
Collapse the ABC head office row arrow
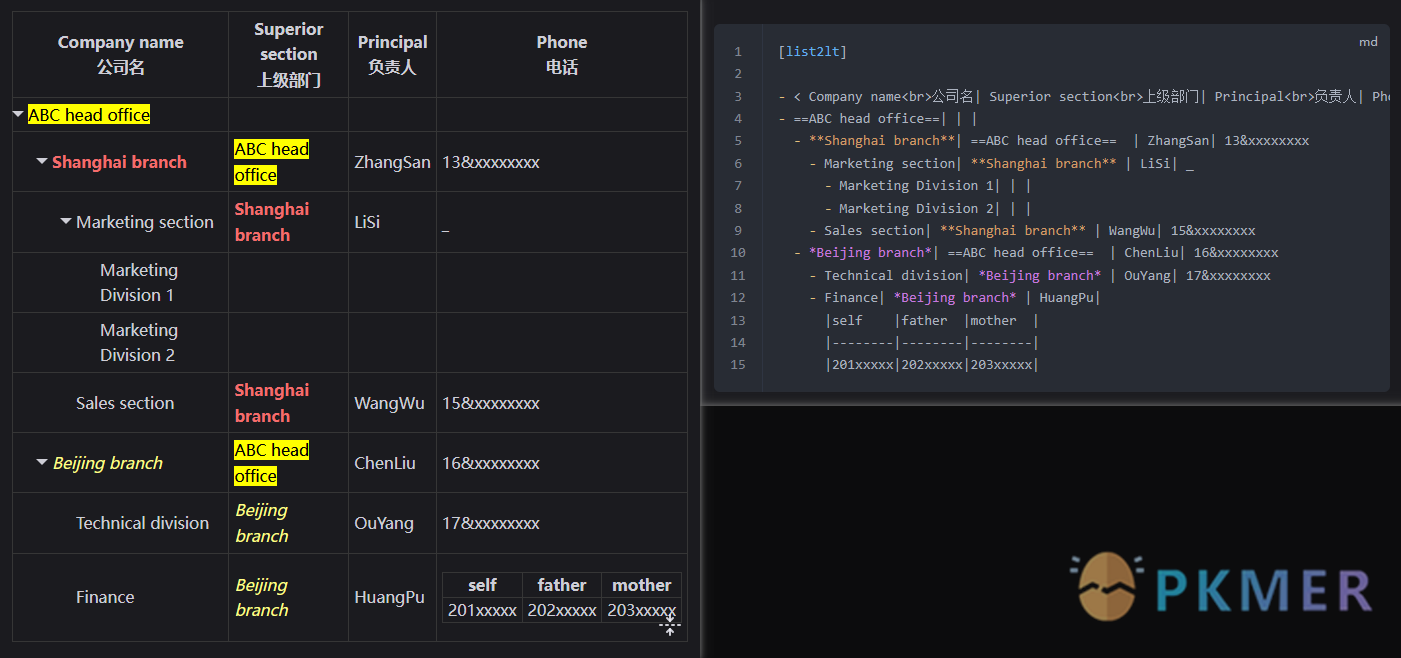coord(18,114)
